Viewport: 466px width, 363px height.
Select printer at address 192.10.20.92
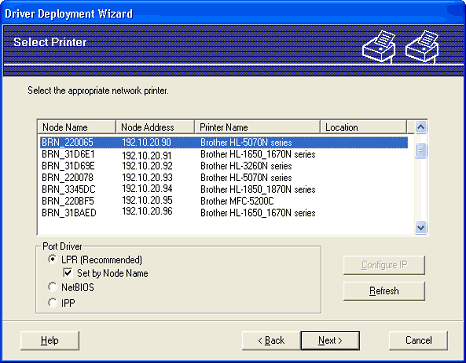click(x=223, y=166)
